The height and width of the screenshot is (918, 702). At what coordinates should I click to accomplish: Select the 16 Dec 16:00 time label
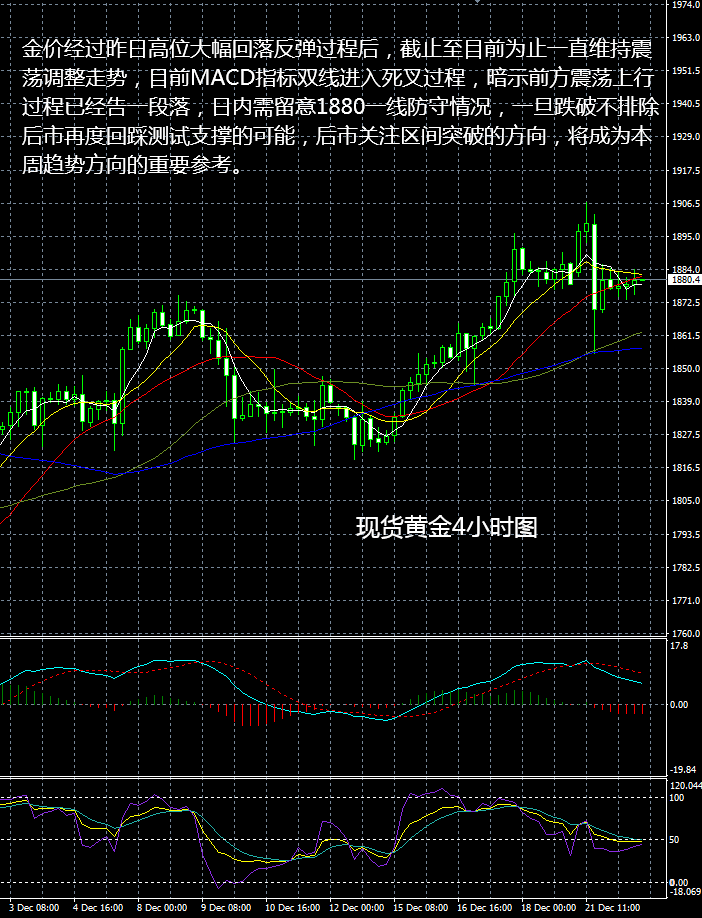tap(484, 908)
